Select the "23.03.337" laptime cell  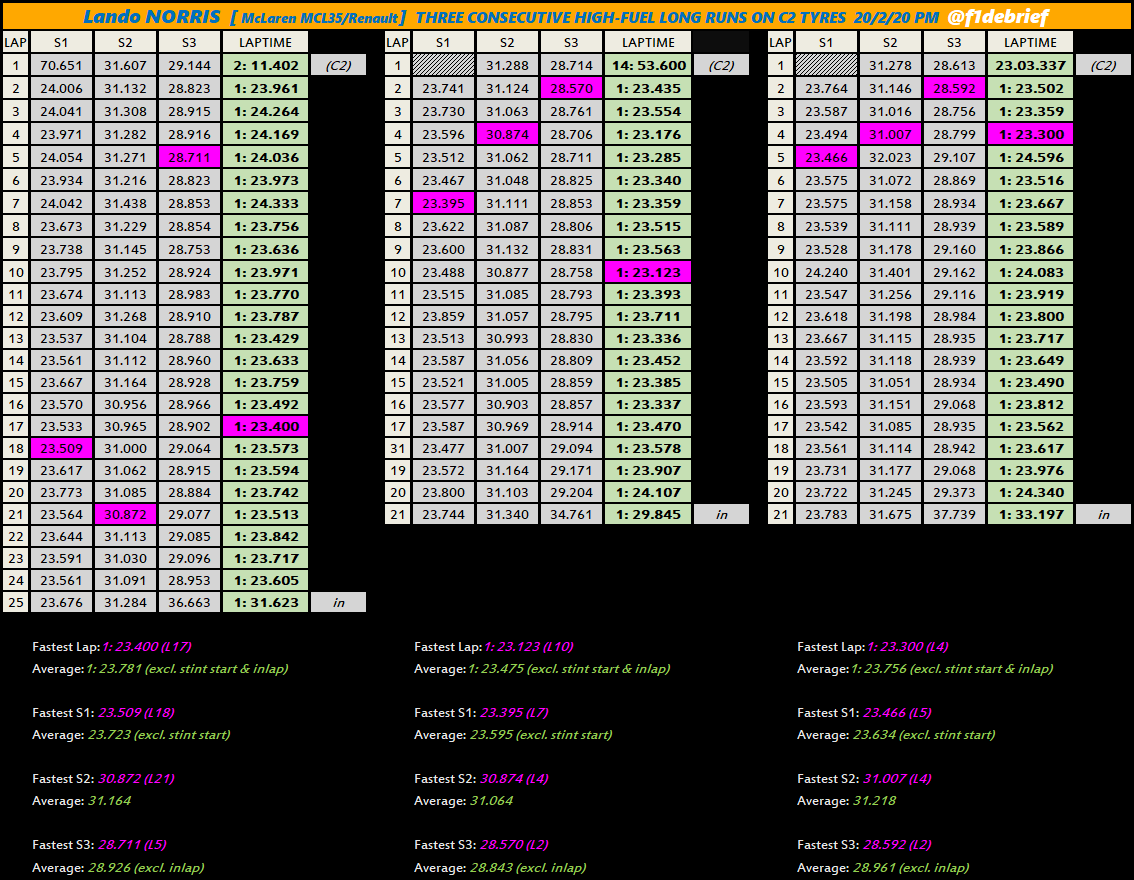pos(1030,65)
